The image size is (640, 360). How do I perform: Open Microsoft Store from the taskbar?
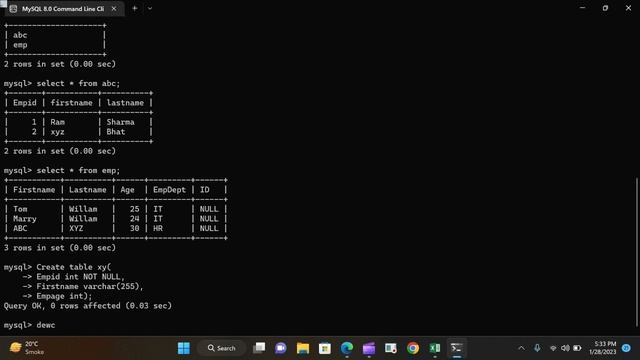click(x=325, y=348)
